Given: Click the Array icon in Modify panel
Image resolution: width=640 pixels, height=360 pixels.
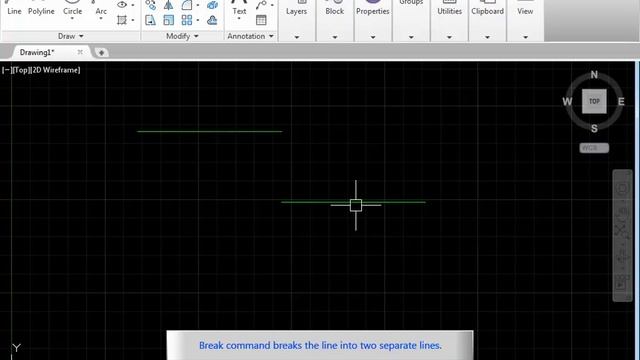Looking at the screenshot, I should click(187, 20).
